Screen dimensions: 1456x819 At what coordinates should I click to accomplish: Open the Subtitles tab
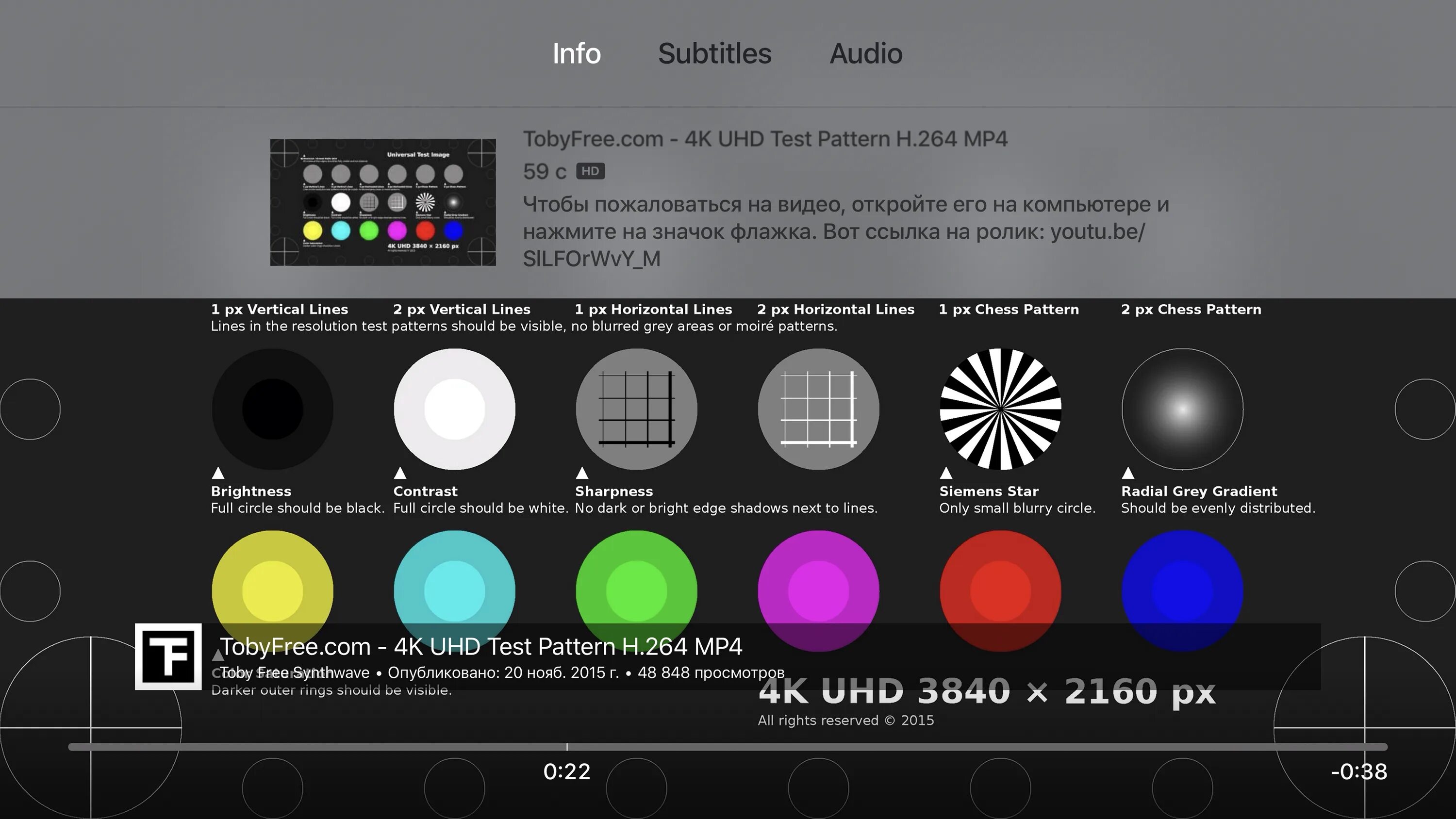click(714, 54)
